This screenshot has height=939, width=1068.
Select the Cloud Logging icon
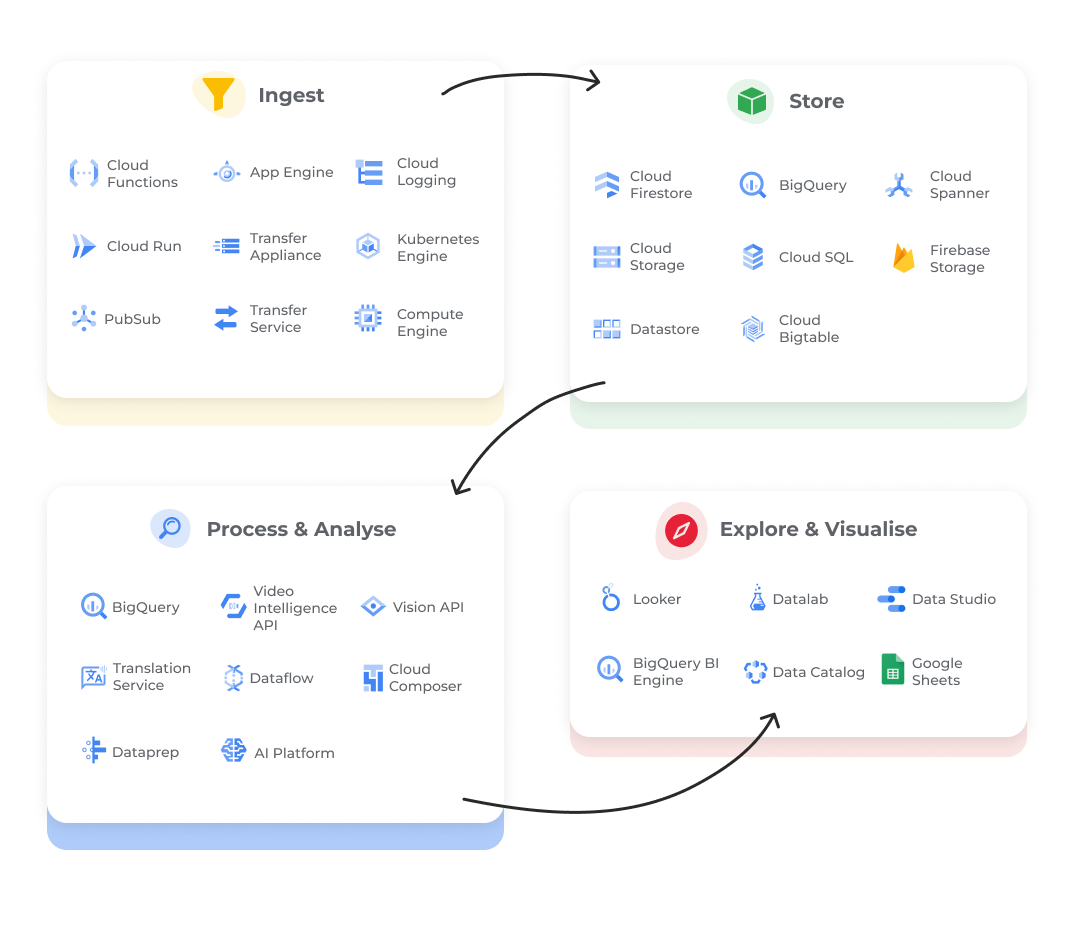(x=370, y=172)
